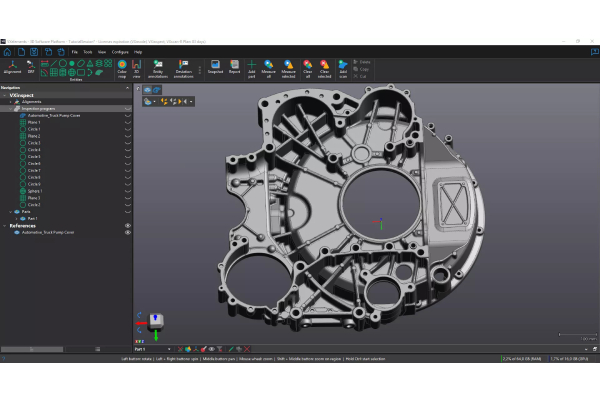This screenshot has width=600, height=400.
Task: Click the red X at bottom toolbar end
Action: [247, 349]
